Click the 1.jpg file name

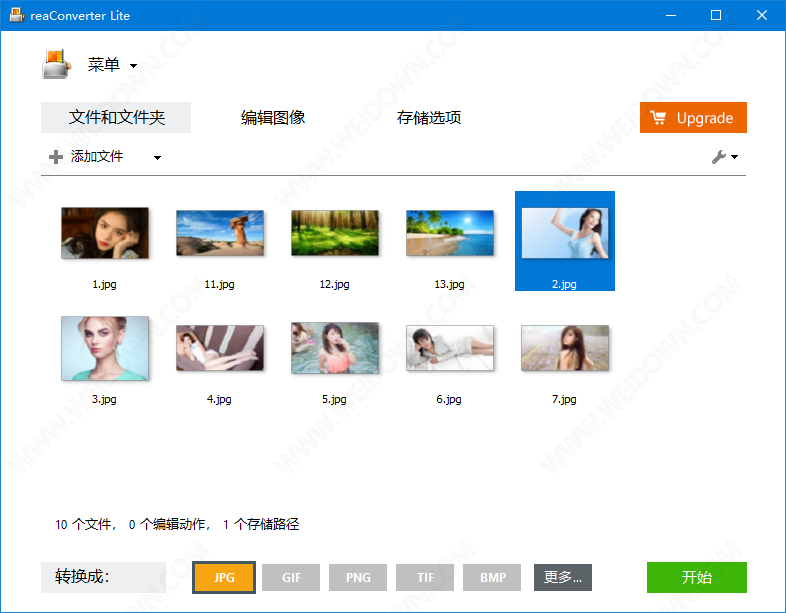[x=104, y=284]
